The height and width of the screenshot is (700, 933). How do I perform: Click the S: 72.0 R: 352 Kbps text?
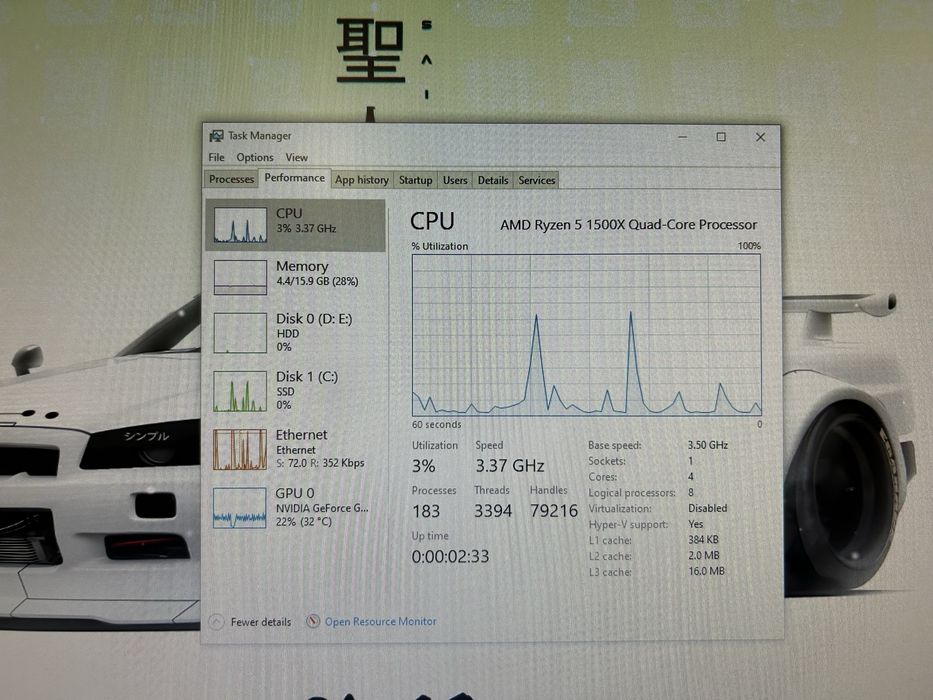tap(320, 463)
